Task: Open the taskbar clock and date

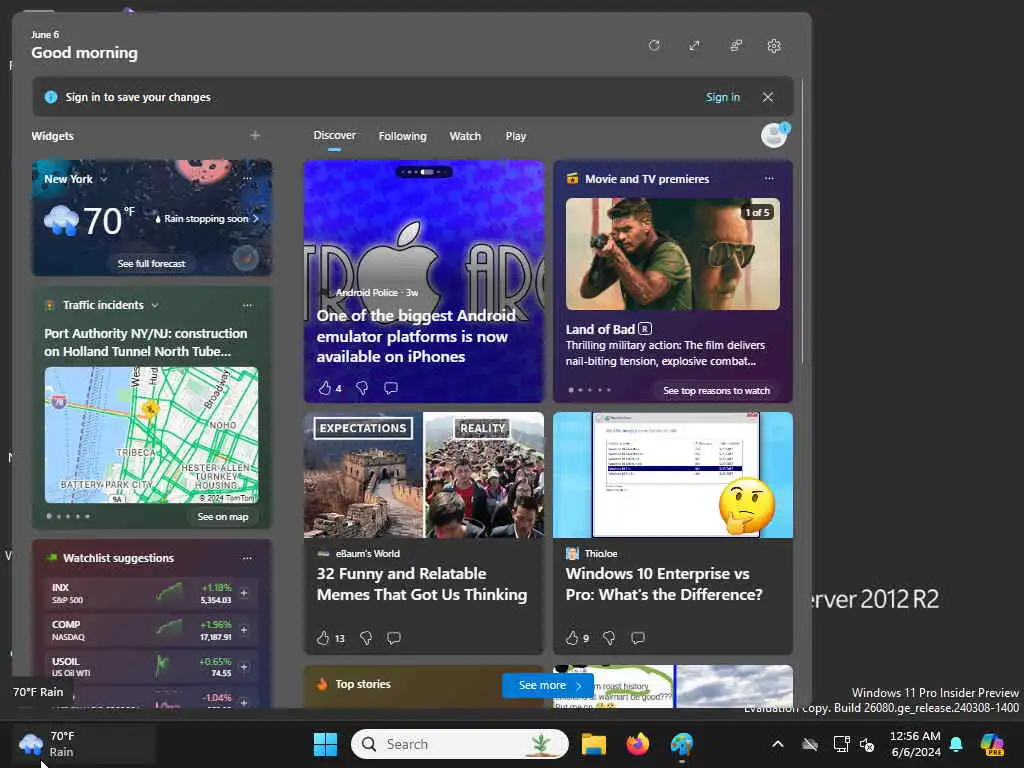Action: pos(916,744)
